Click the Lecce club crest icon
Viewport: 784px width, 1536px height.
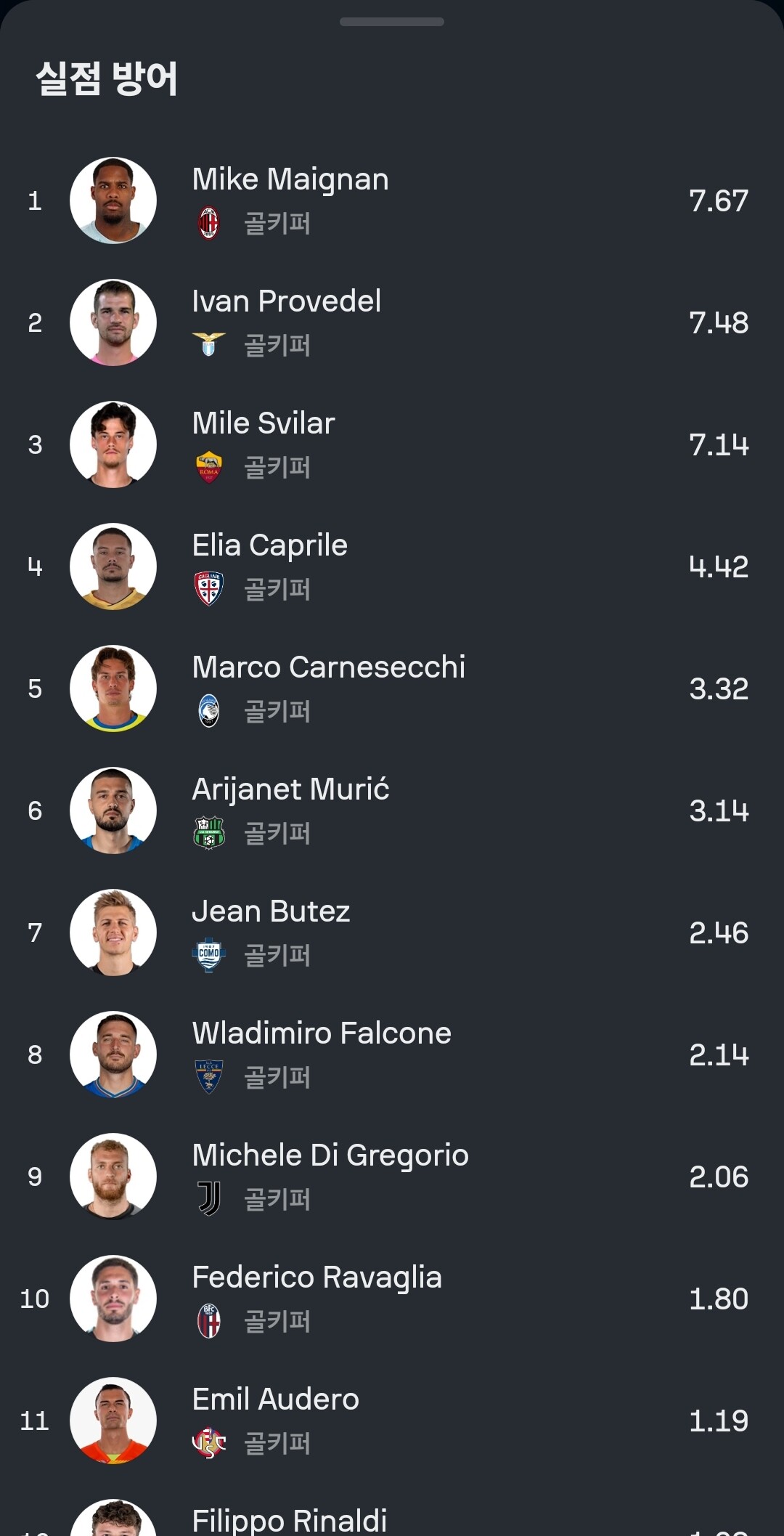[x=209, y=1077]
